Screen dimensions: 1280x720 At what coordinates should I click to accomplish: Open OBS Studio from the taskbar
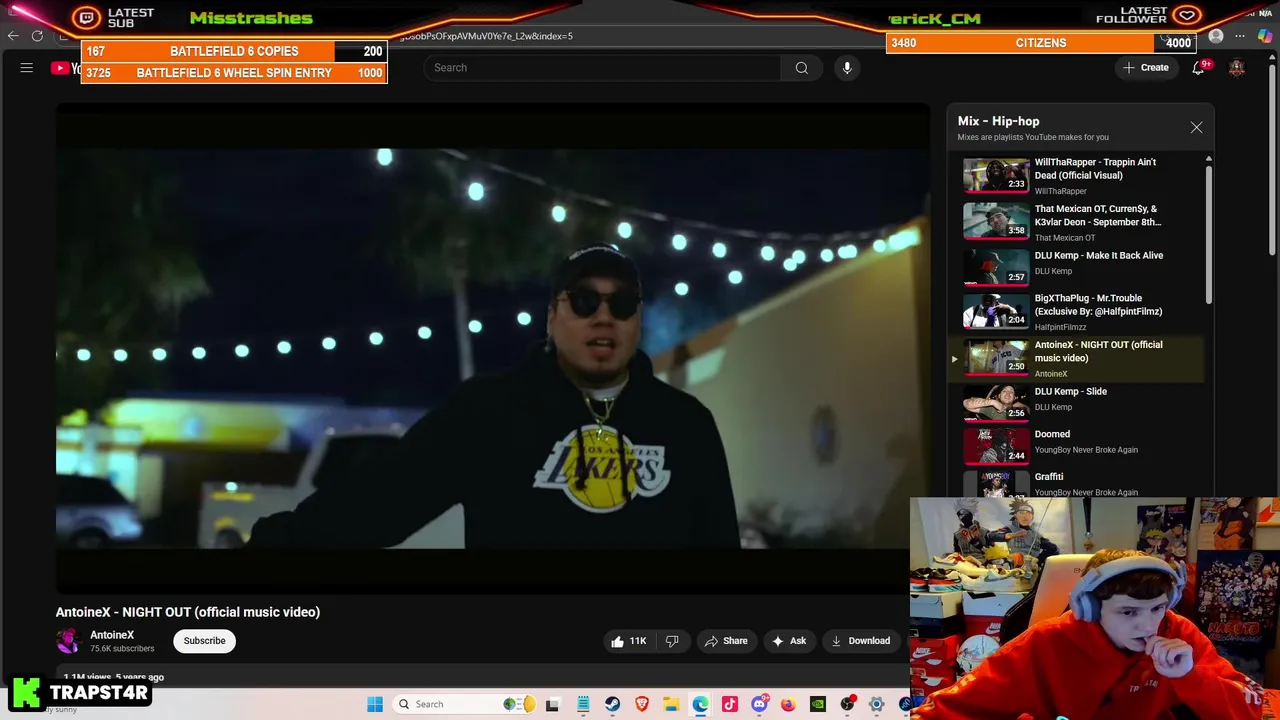(847, 704)
